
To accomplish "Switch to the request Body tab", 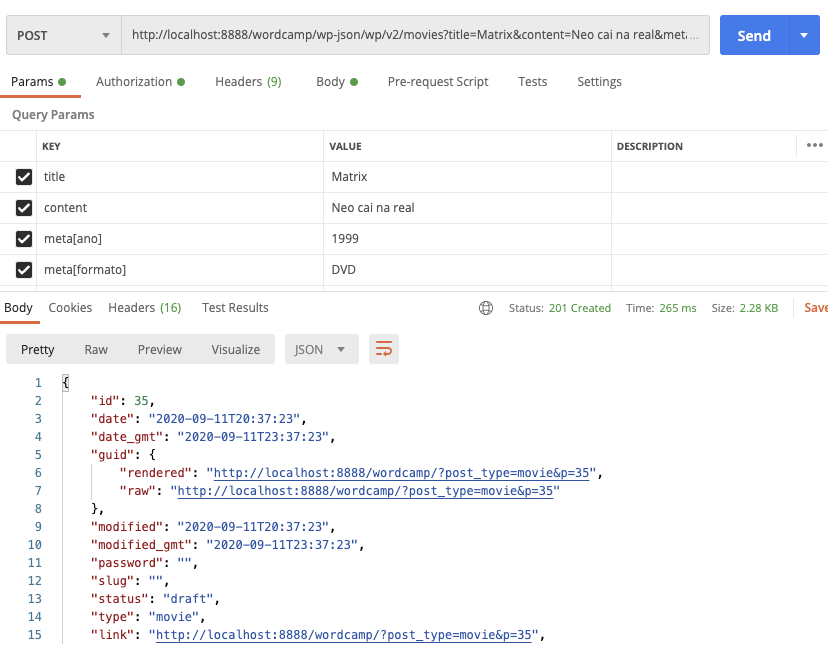I will (337, 82).
